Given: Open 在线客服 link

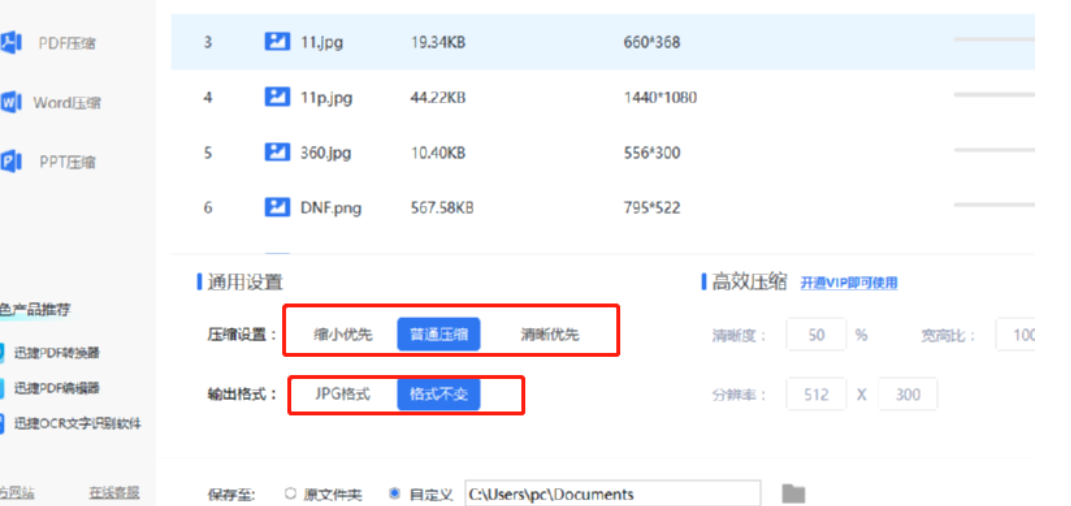Looking at the screenshot, I should point(114,492).
